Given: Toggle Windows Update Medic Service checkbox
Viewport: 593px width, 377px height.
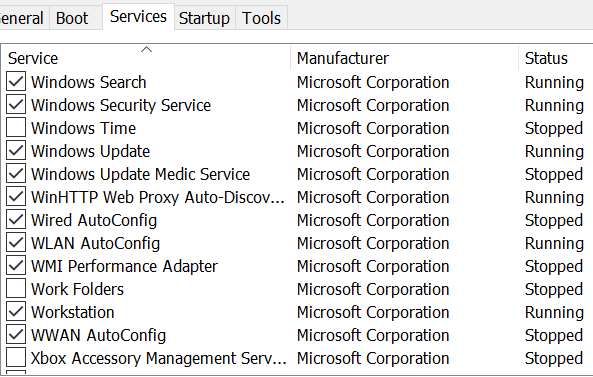Looking at the screenshot, I should coord(16,174).
